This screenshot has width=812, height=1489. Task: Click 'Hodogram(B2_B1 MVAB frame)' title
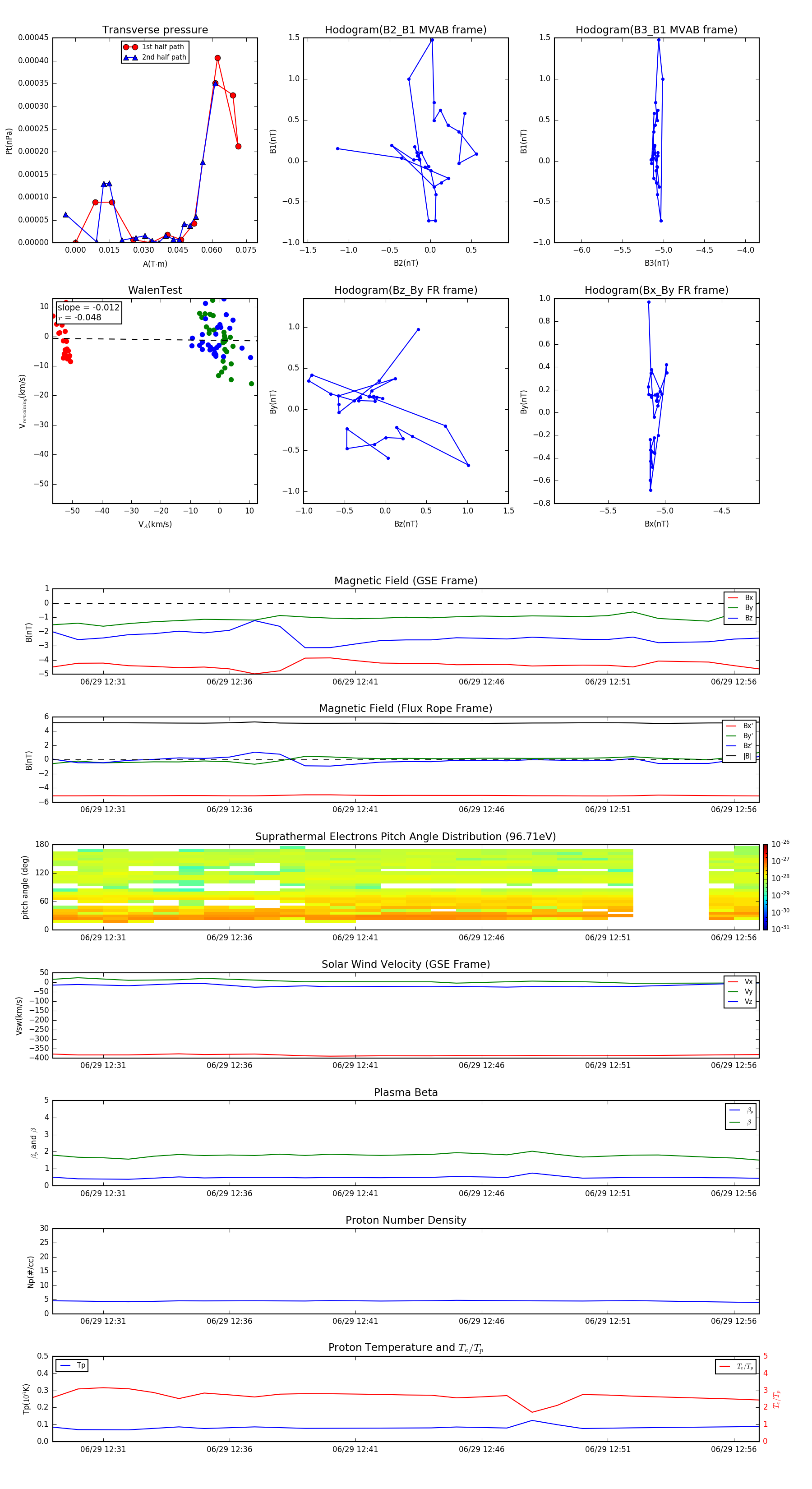[x=406, y=30]
